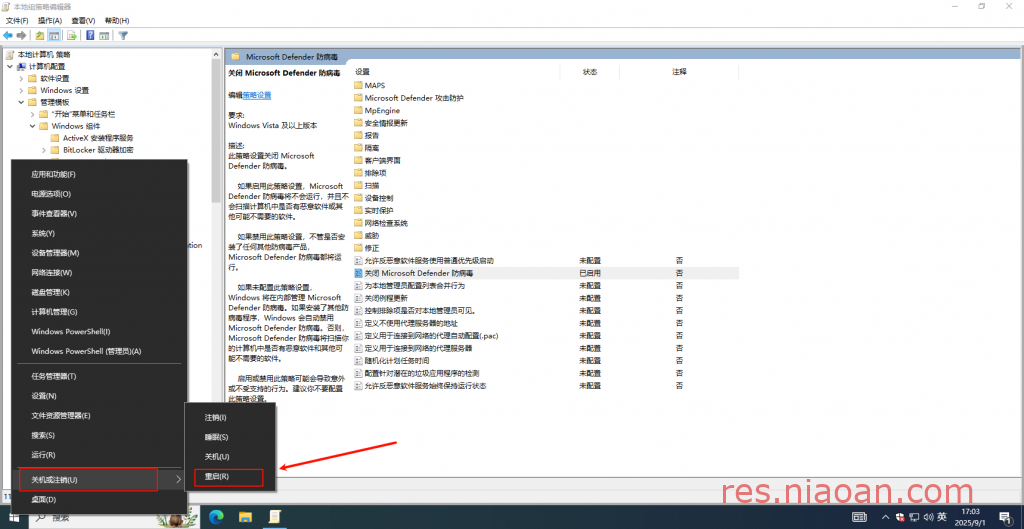1024x529 pixels.
Task: Expand the BitLocker 驱动器加密 node
Action: 44,150
